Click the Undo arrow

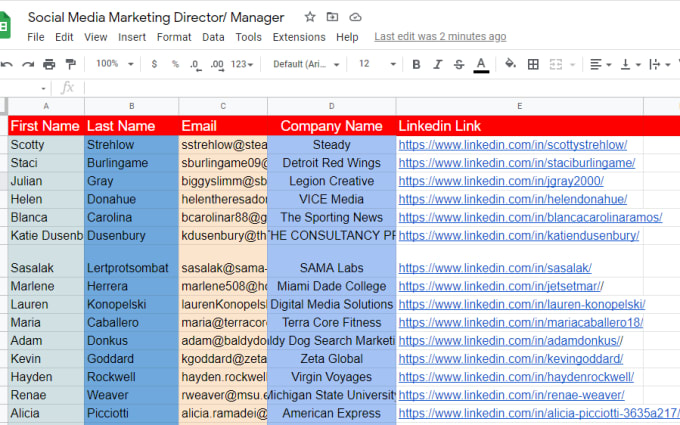click(x=7, y=64)
